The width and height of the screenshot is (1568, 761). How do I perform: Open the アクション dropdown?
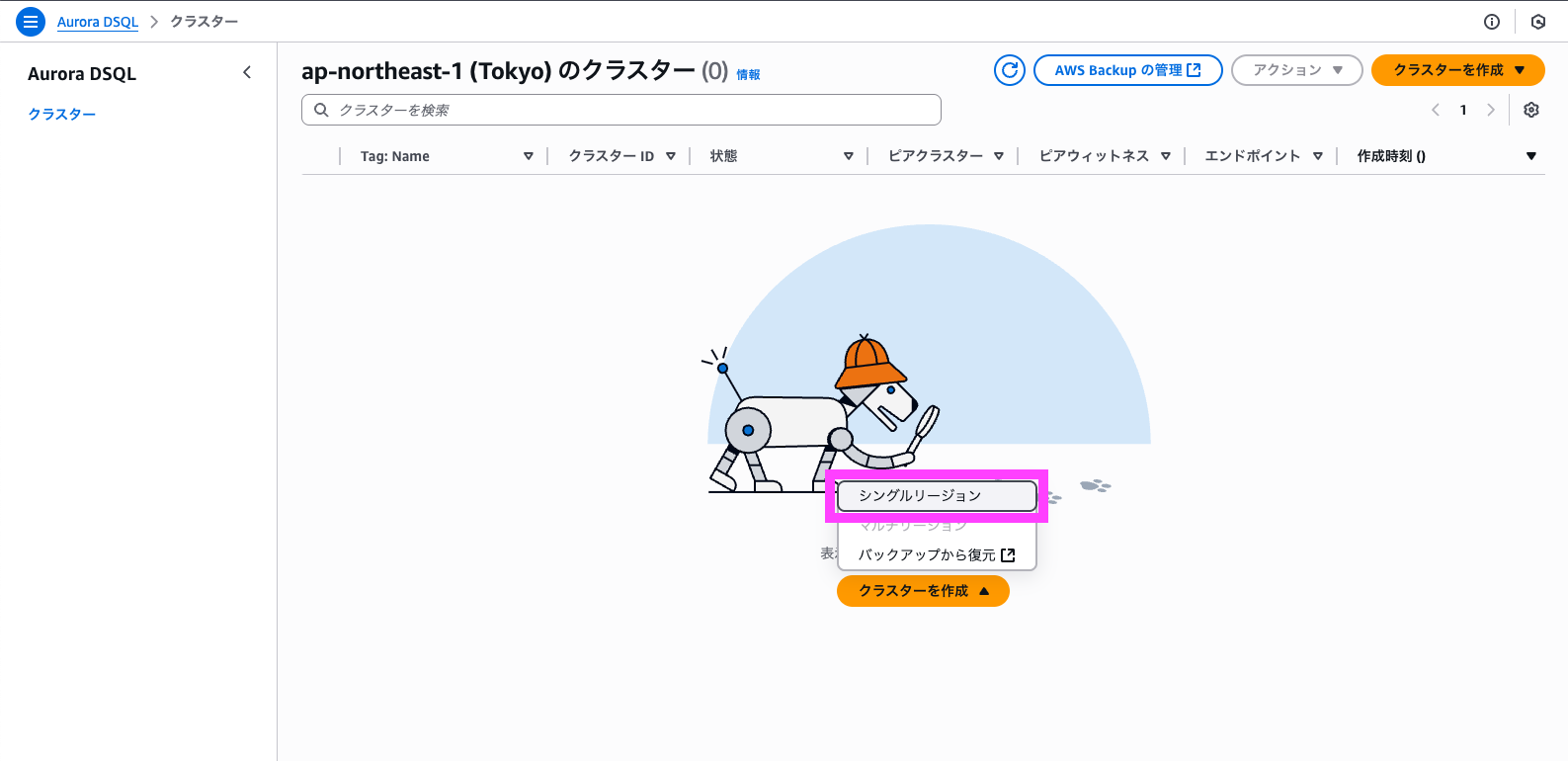click(1297, 70)
